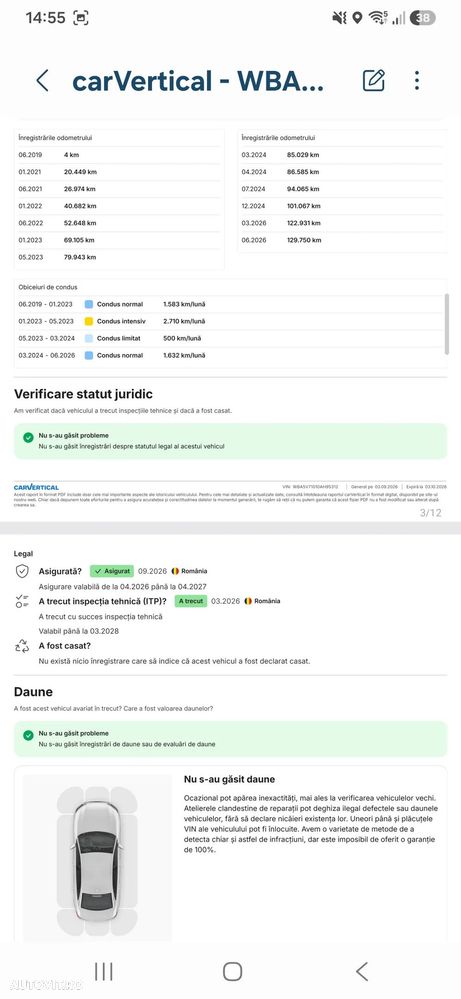The image size is (461, 999).
Task: Tap the green checkmark in the Daune banner
Action: click(28, 735)
